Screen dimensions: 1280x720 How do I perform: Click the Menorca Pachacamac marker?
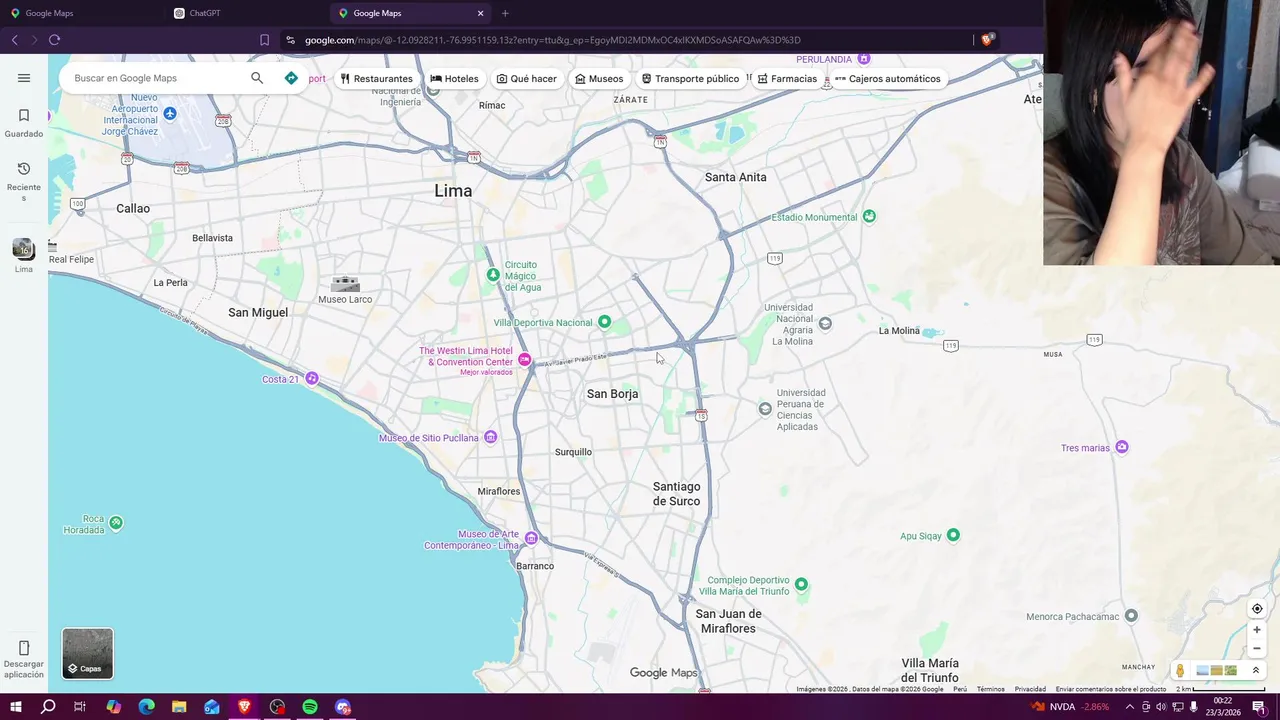point(1131,616)
